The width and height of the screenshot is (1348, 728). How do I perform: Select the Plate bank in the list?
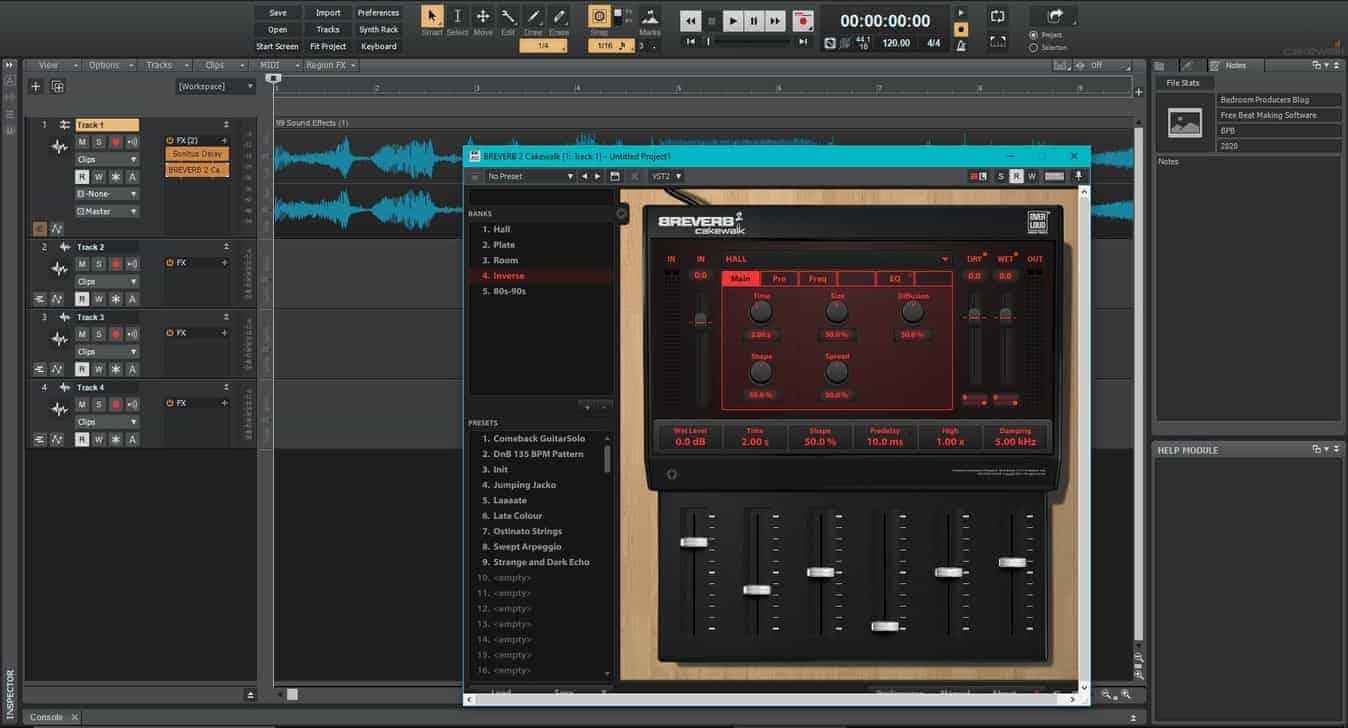(504, 245)
